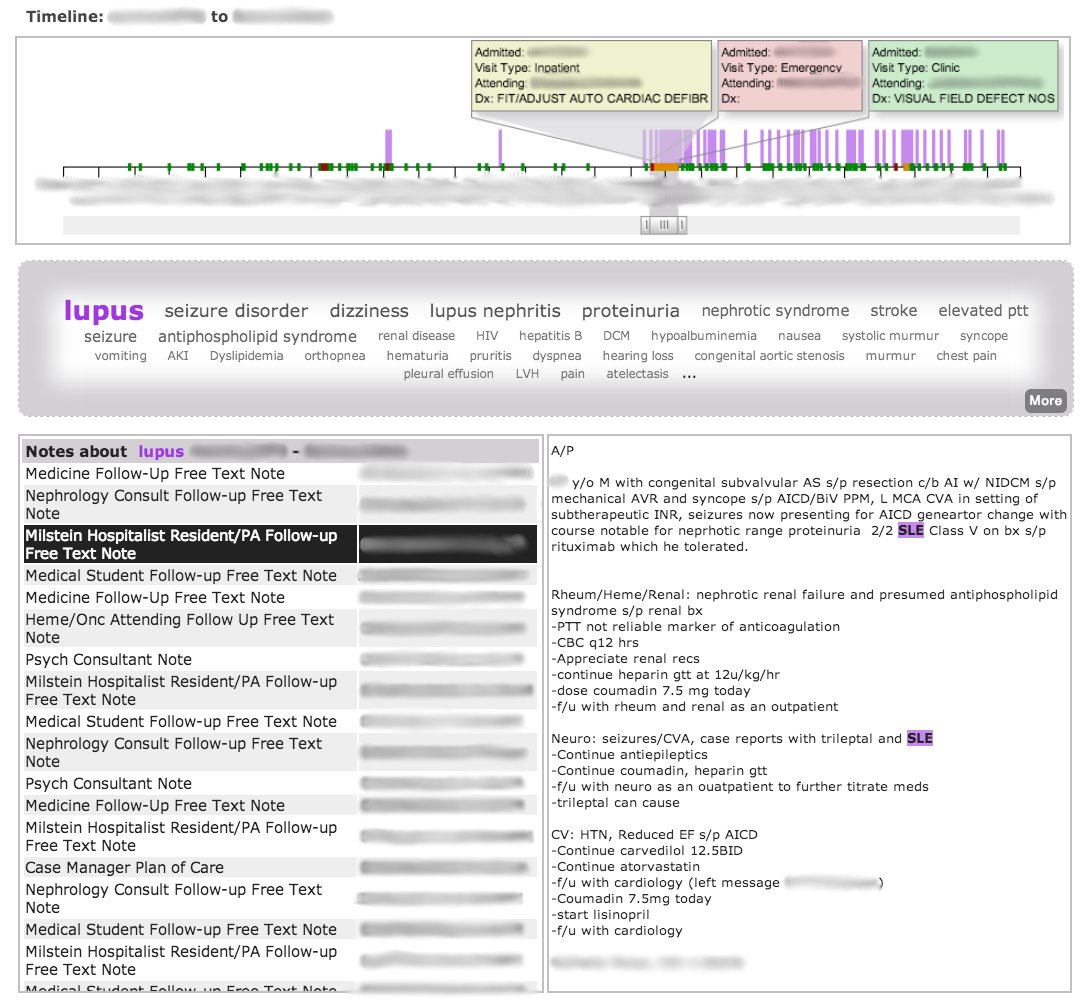
Task: Expand the ellipsis after 'atelectasis'
Action: tap(688, 374)
